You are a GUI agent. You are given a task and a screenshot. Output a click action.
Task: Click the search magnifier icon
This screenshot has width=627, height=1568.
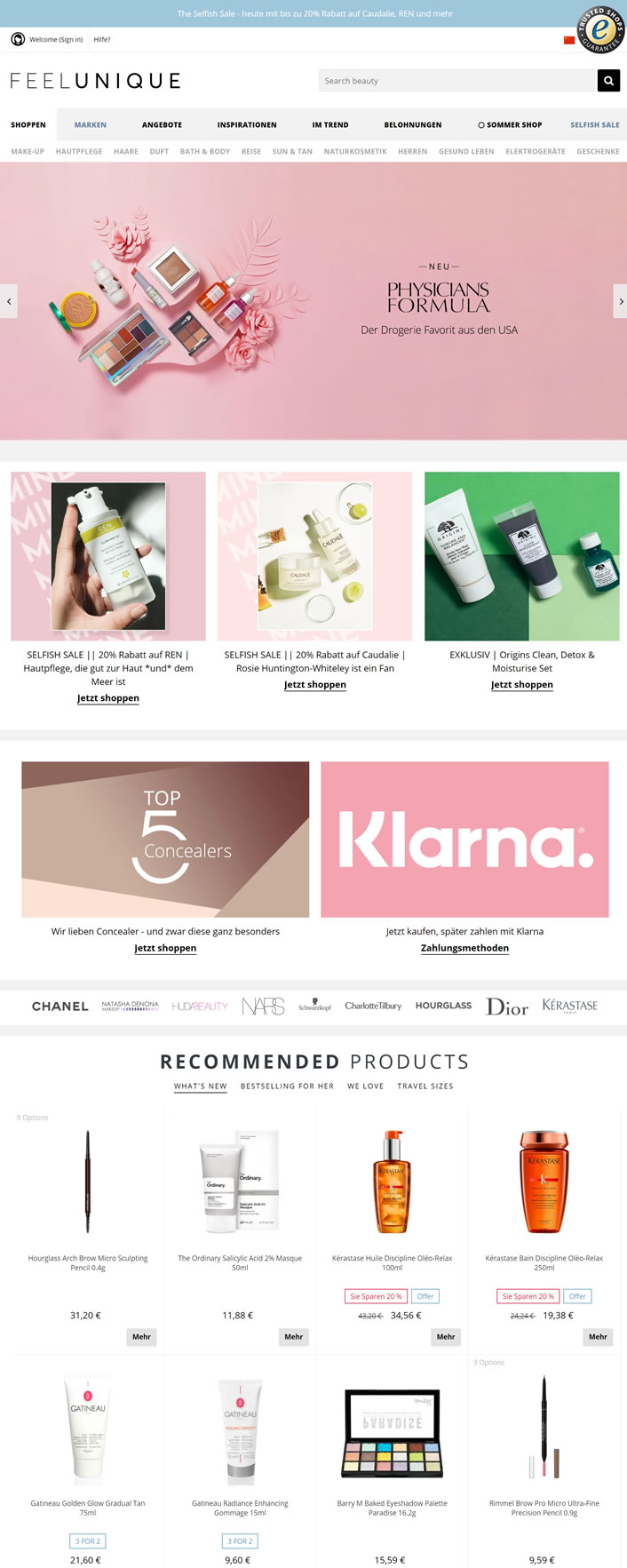[608, 81]
